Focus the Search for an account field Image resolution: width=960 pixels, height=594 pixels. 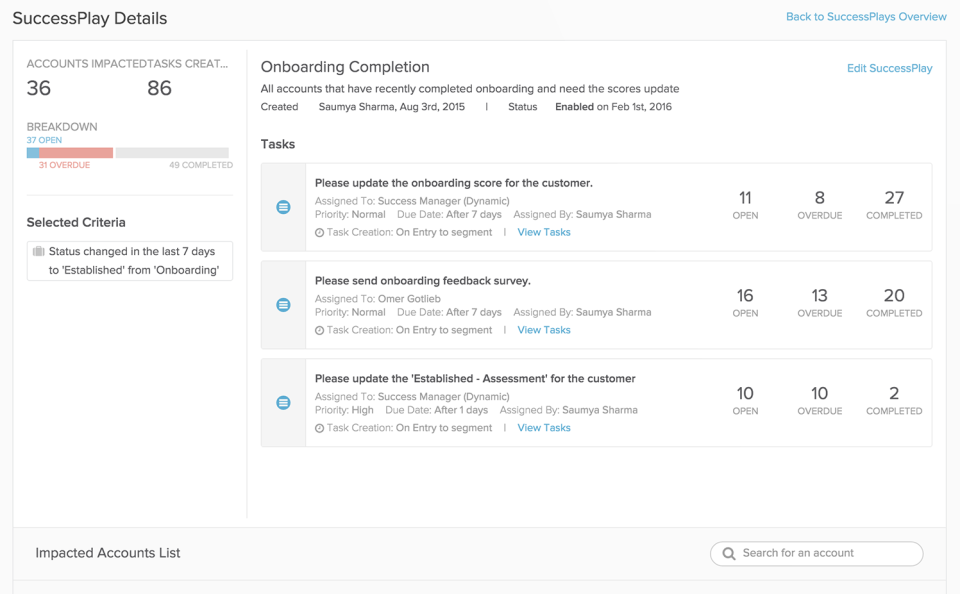pyautogui.click(x=816, y=554)
